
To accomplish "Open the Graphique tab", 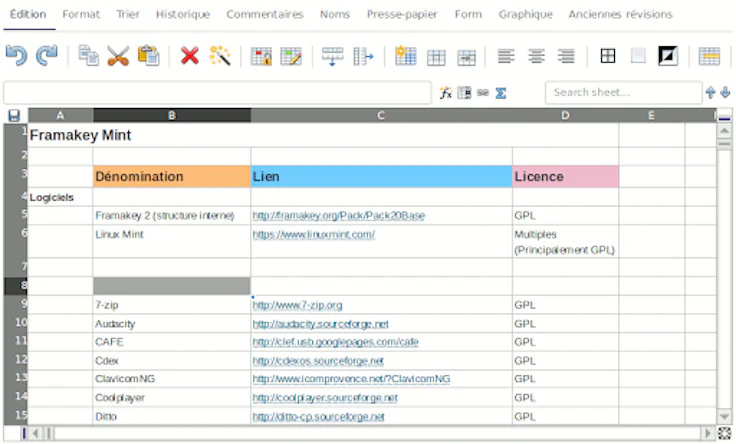I will tap(526, 15).
